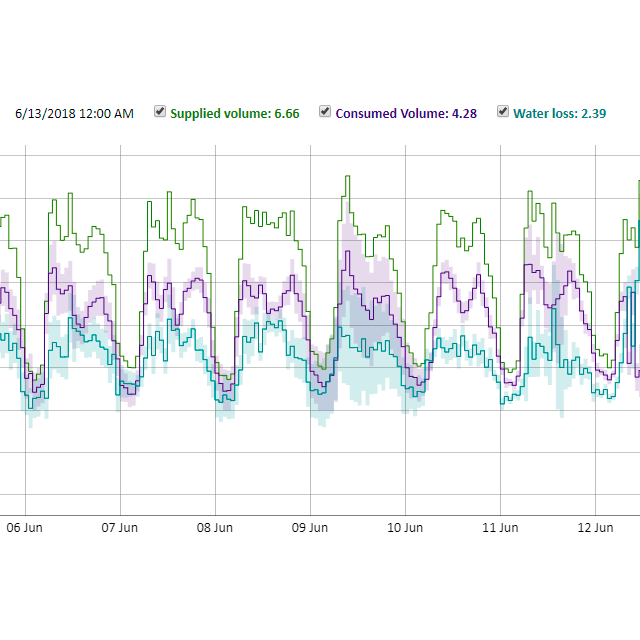Select the 07 Jun date label
Viewport: 640px width, 640px height.
click(120, 527)
